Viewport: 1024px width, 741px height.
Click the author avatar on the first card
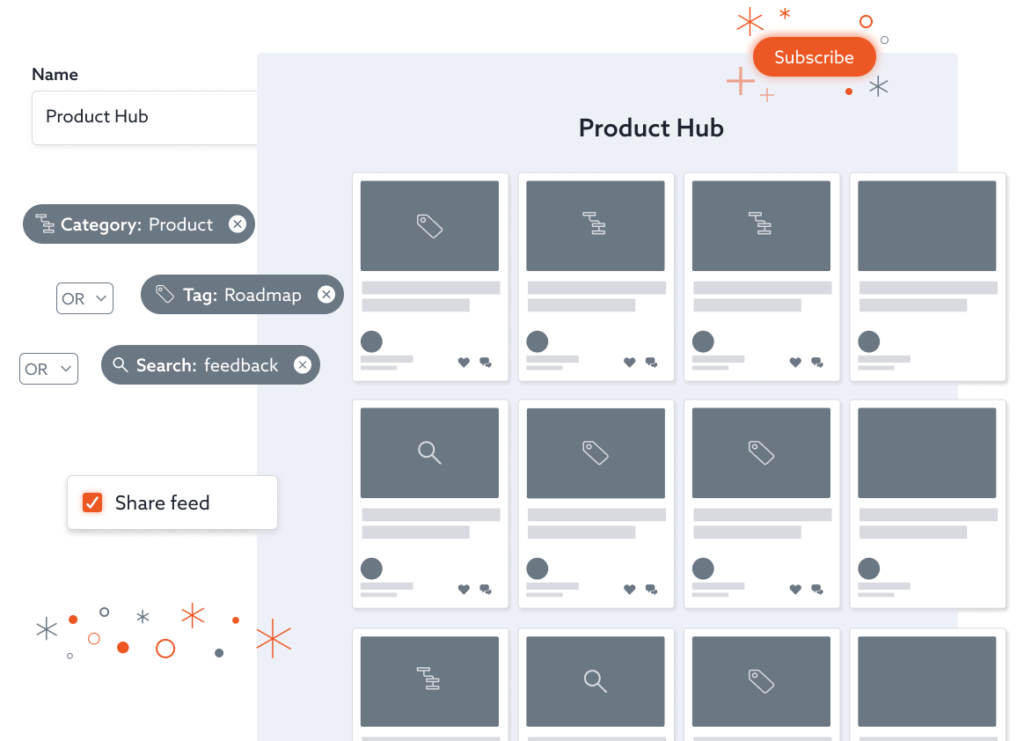371,342
